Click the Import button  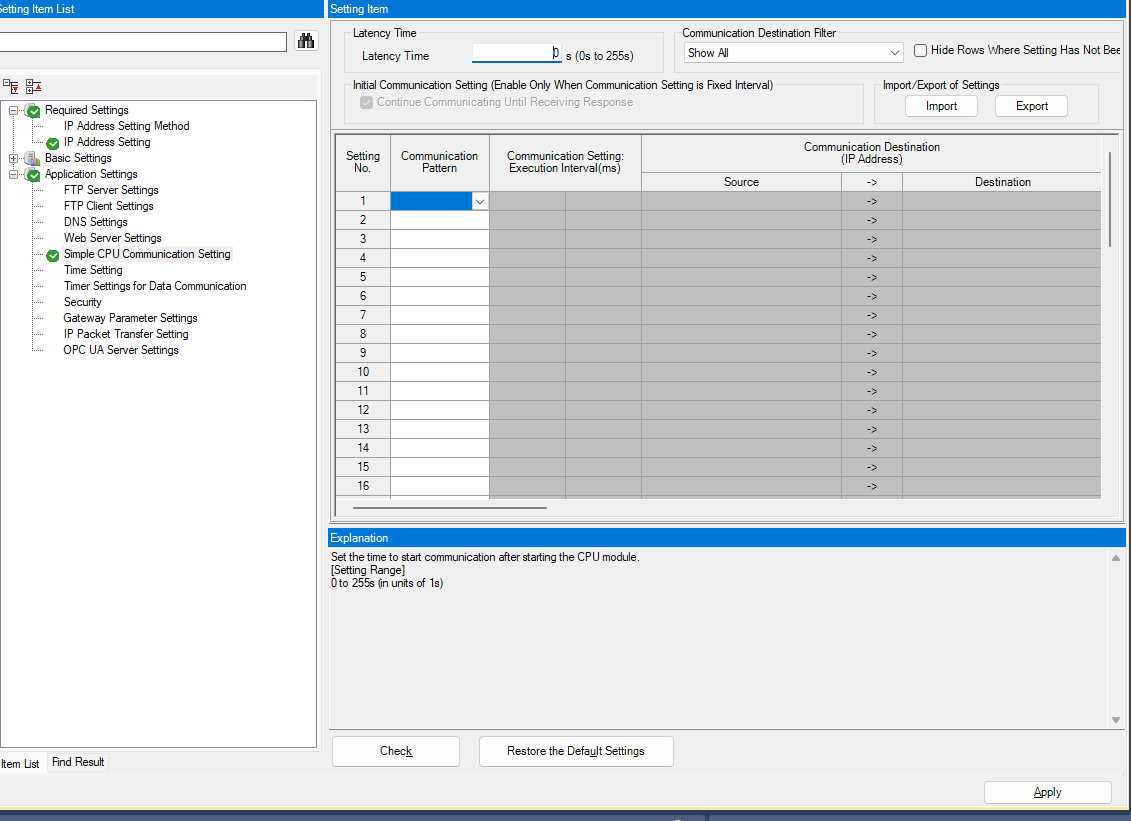coord(941,106)
